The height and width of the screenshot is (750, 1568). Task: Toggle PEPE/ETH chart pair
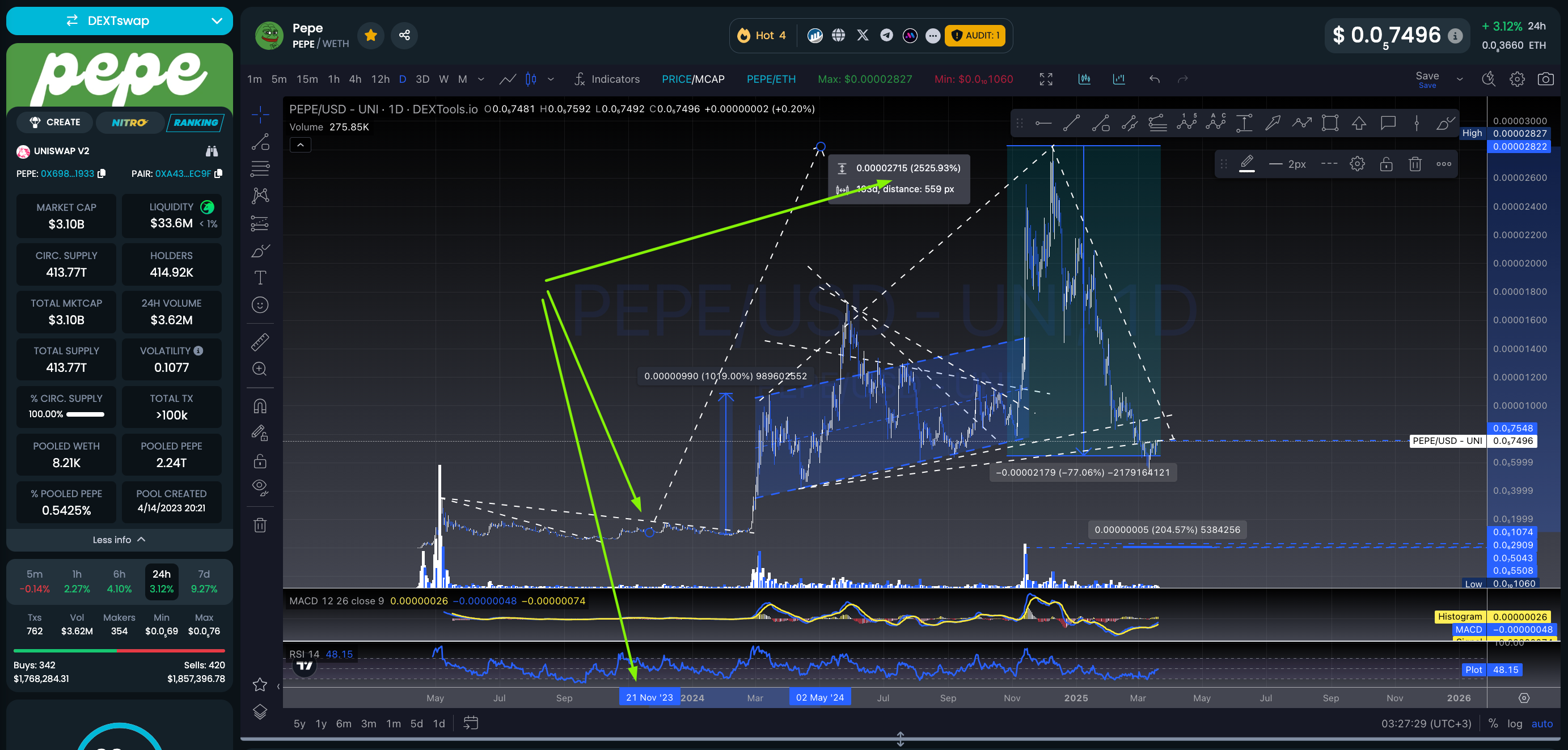771,79
